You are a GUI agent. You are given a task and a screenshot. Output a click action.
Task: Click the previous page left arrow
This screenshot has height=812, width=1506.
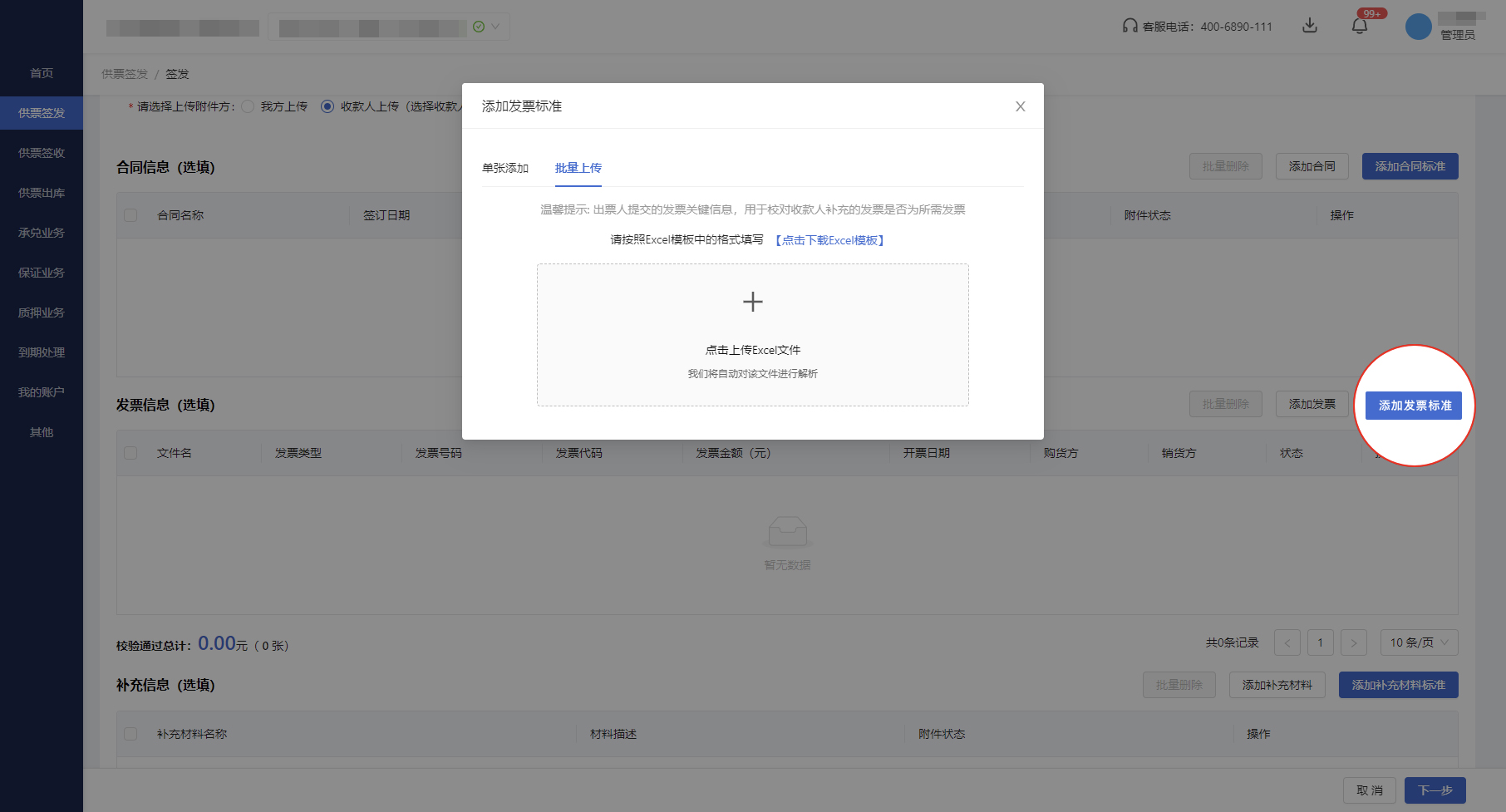point(1287,642)
